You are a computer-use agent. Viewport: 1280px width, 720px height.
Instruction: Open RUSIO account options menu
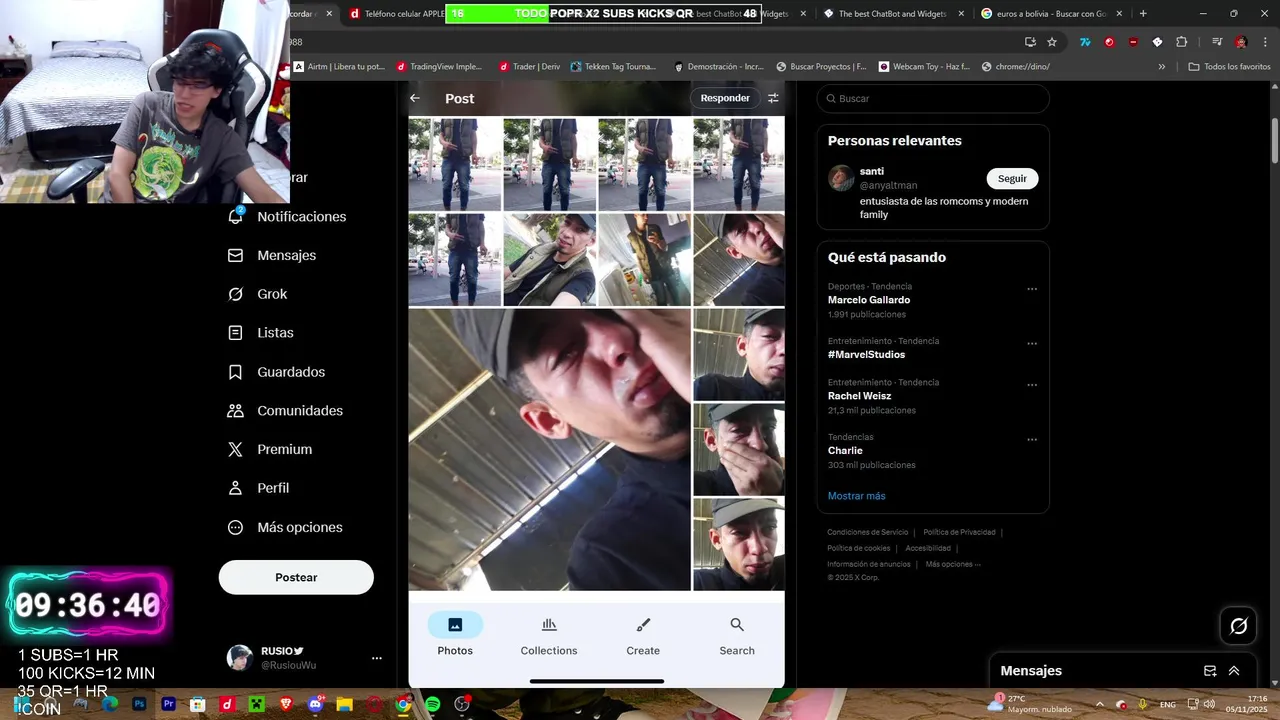click(x=377, y=658)
